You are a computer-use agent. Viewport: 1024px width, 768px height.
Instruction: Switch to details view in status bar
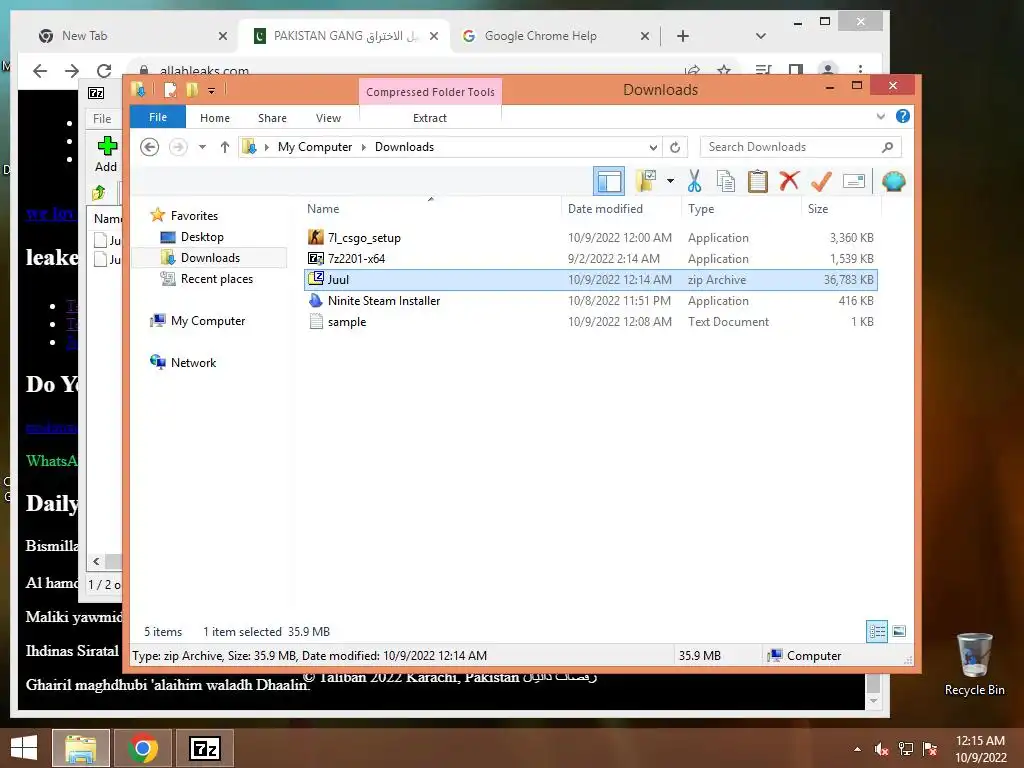click(x=876, y=631)
